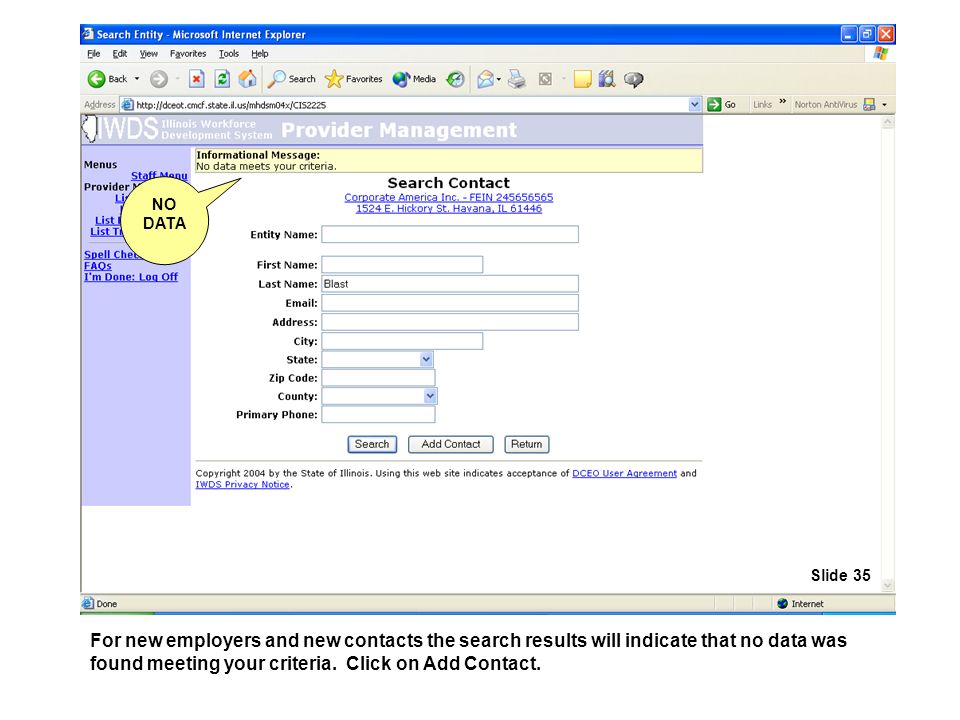Click the I'm Done: Log Off link
Viewport: 960px width, 720px height.
(131, 277)
